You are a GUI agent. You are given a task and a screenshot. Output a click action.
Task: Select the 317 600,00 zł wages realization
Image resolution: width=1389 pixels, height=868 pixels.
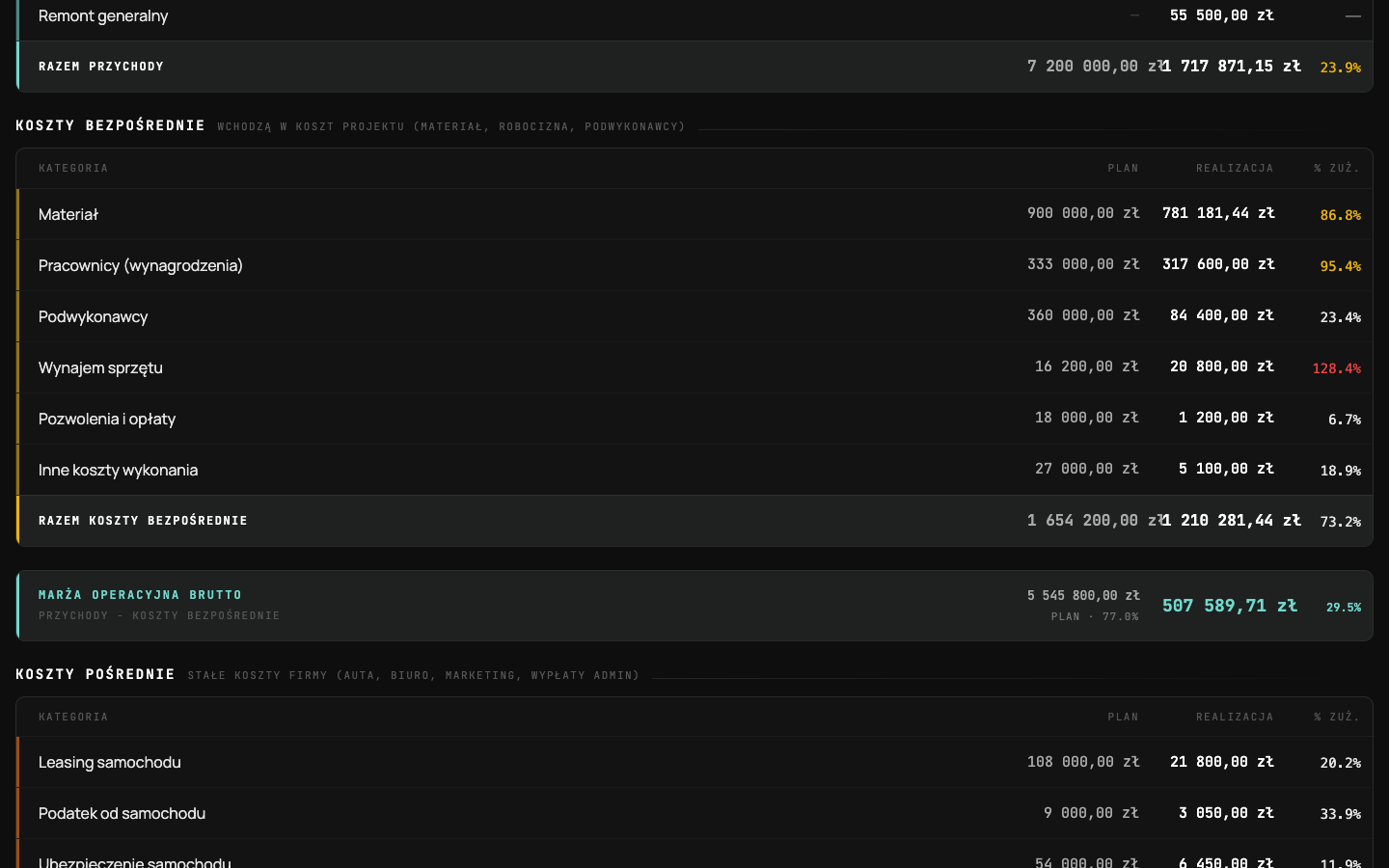point(1218,264)
